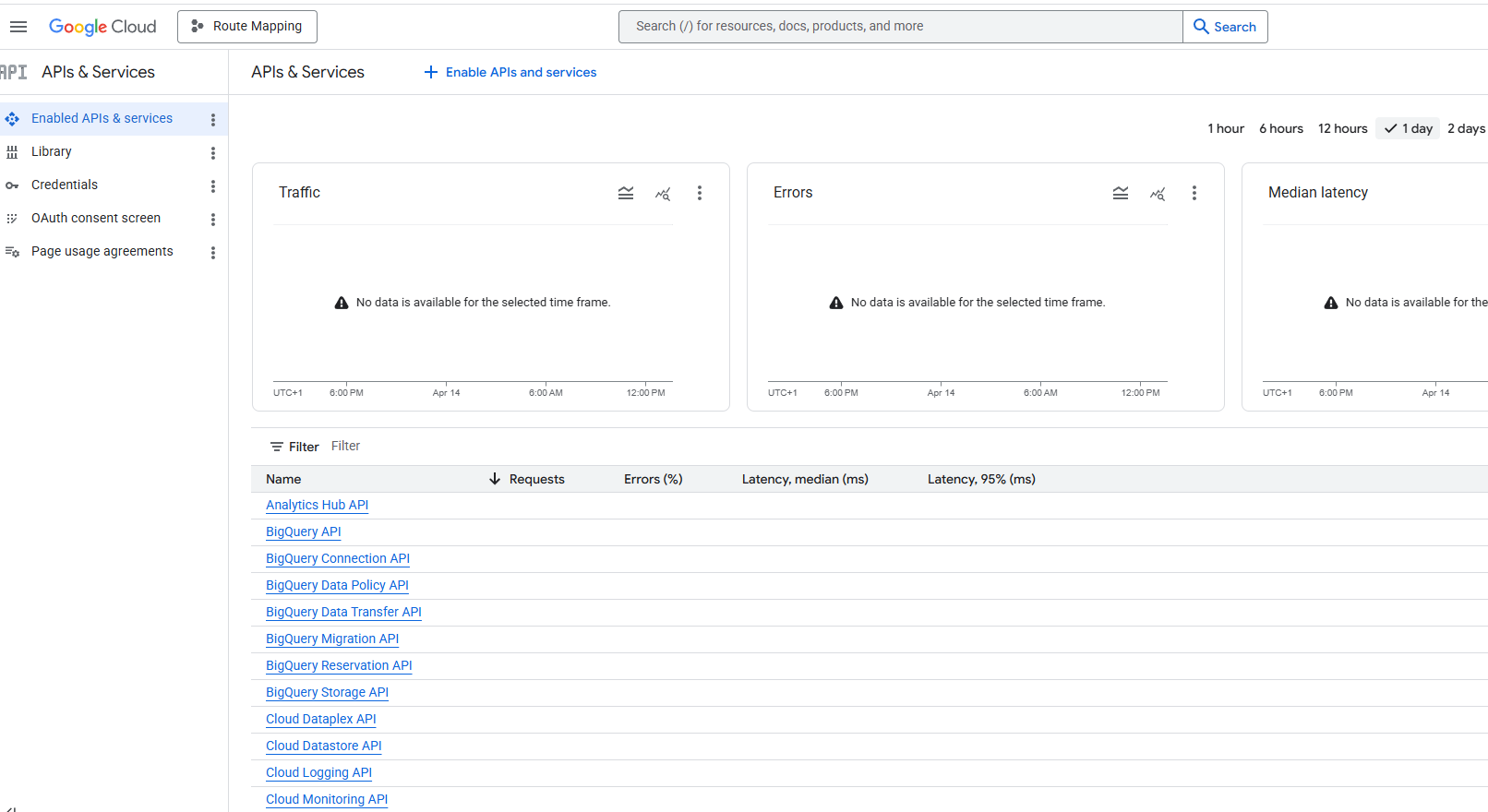Open the Analytics Hub API link
Image resolution: width=1488 pixels, height=812 pixels.
tap(317, 505)
